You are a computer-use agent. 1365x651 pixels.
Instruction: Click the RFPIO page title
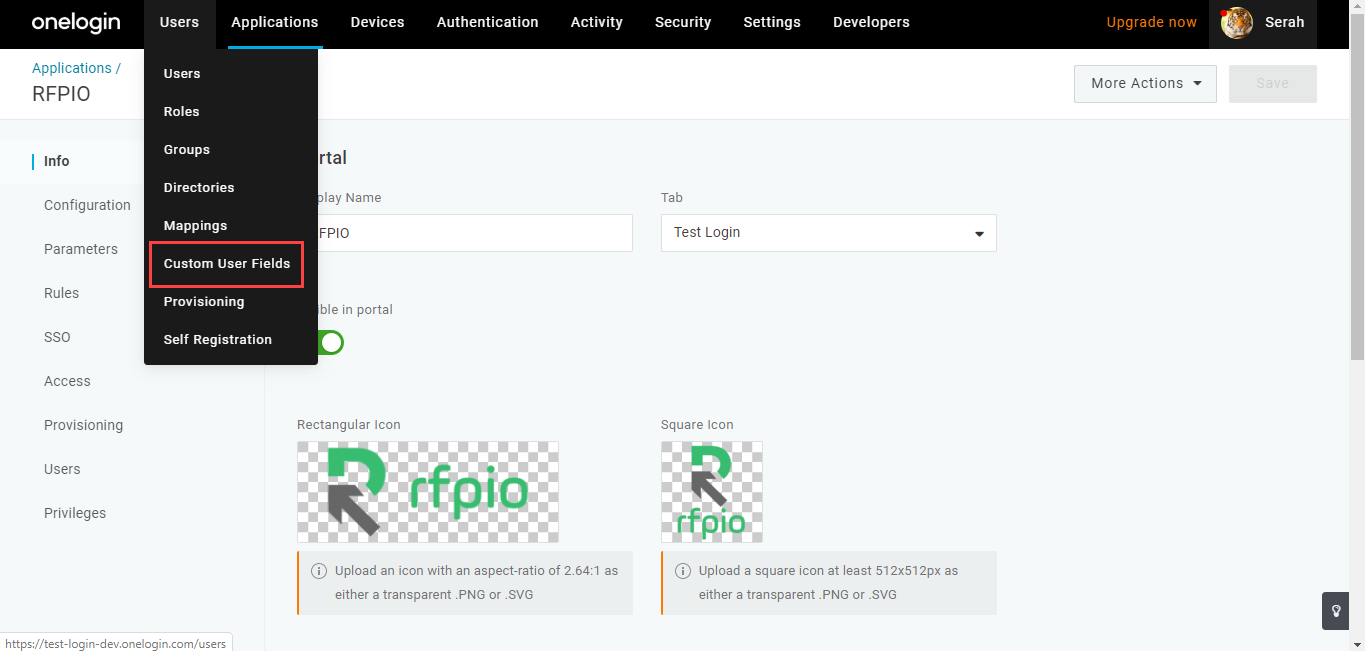click(61, 94)
